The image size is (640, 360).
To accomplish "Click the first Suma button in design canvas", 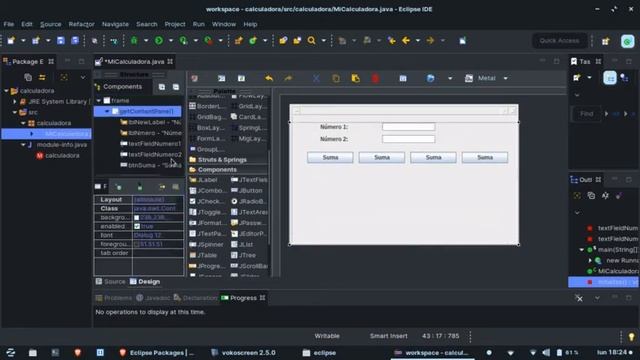I will pyautogui.click(x=330, y=158).
